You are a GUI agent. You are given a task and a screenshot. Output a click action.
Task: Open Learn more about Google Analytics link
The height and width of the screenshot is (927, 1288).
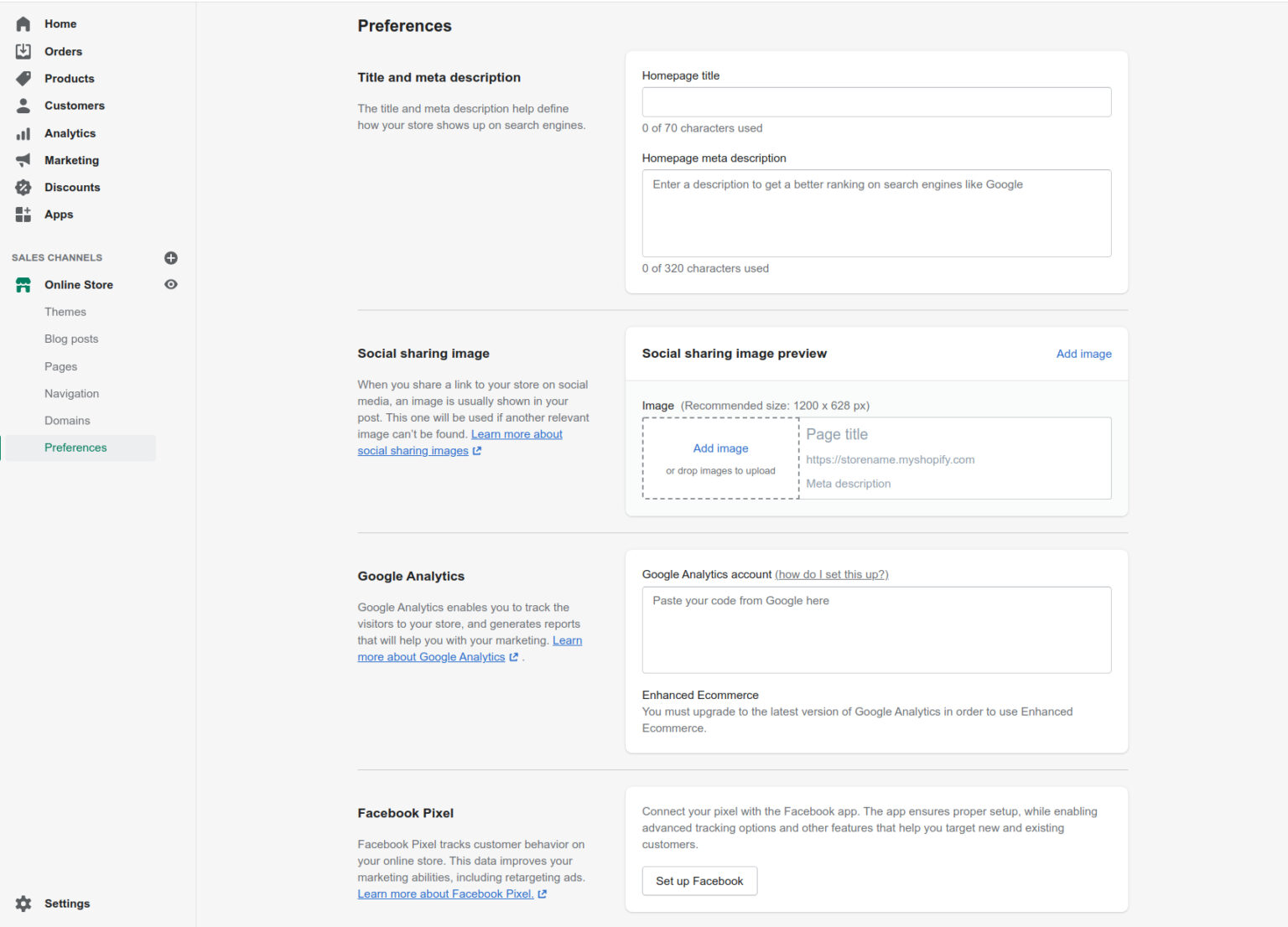(470, 649)
